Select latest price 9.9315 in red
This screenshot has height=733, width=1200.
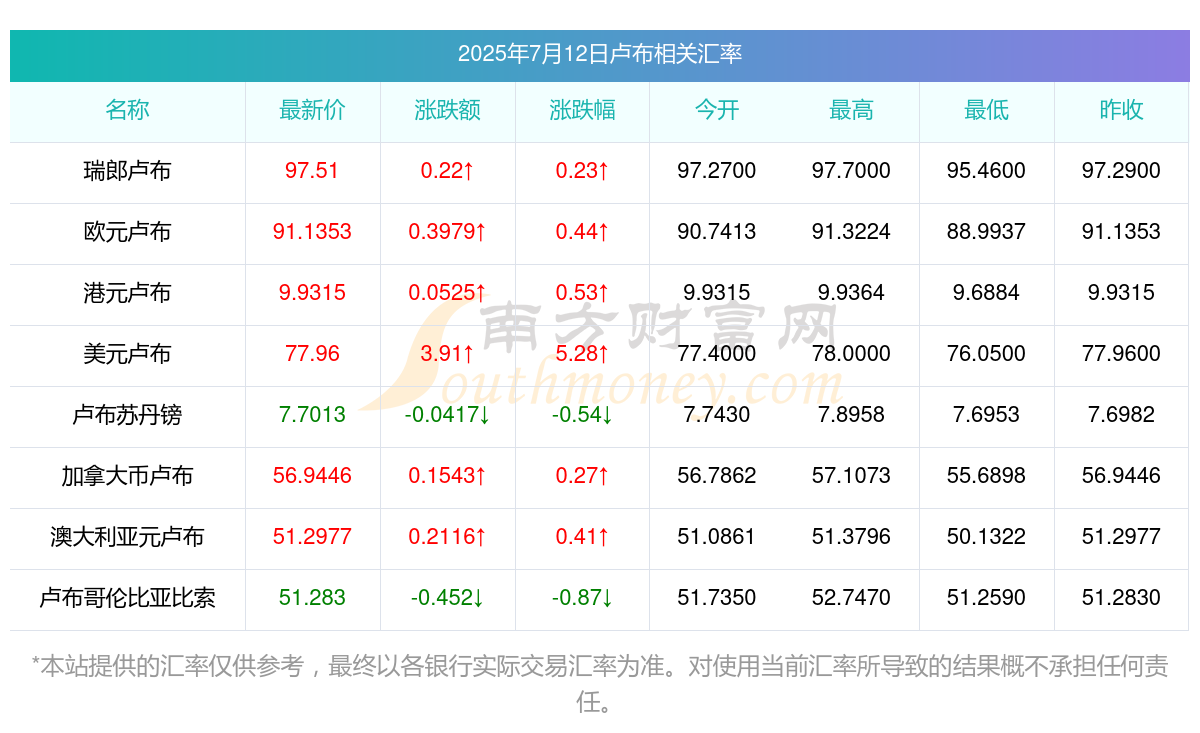pos(312,293)
